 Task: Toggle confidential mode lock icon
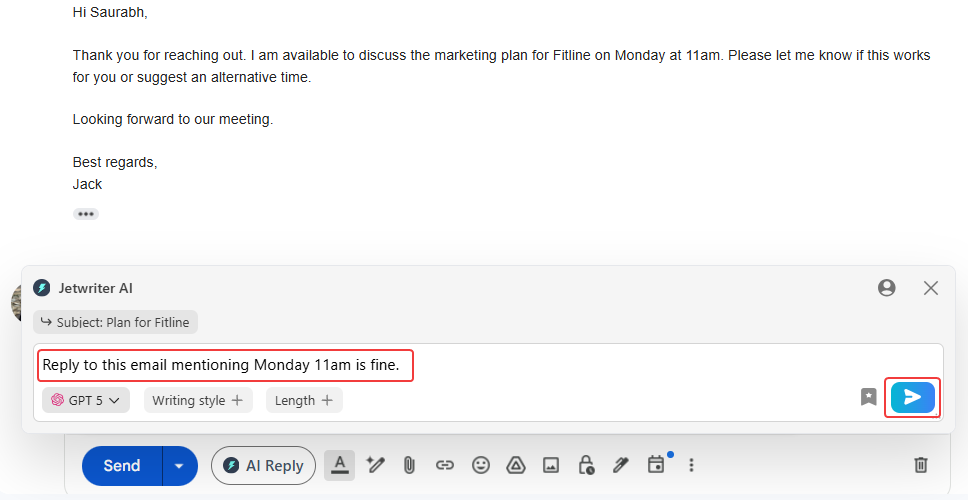586,465
